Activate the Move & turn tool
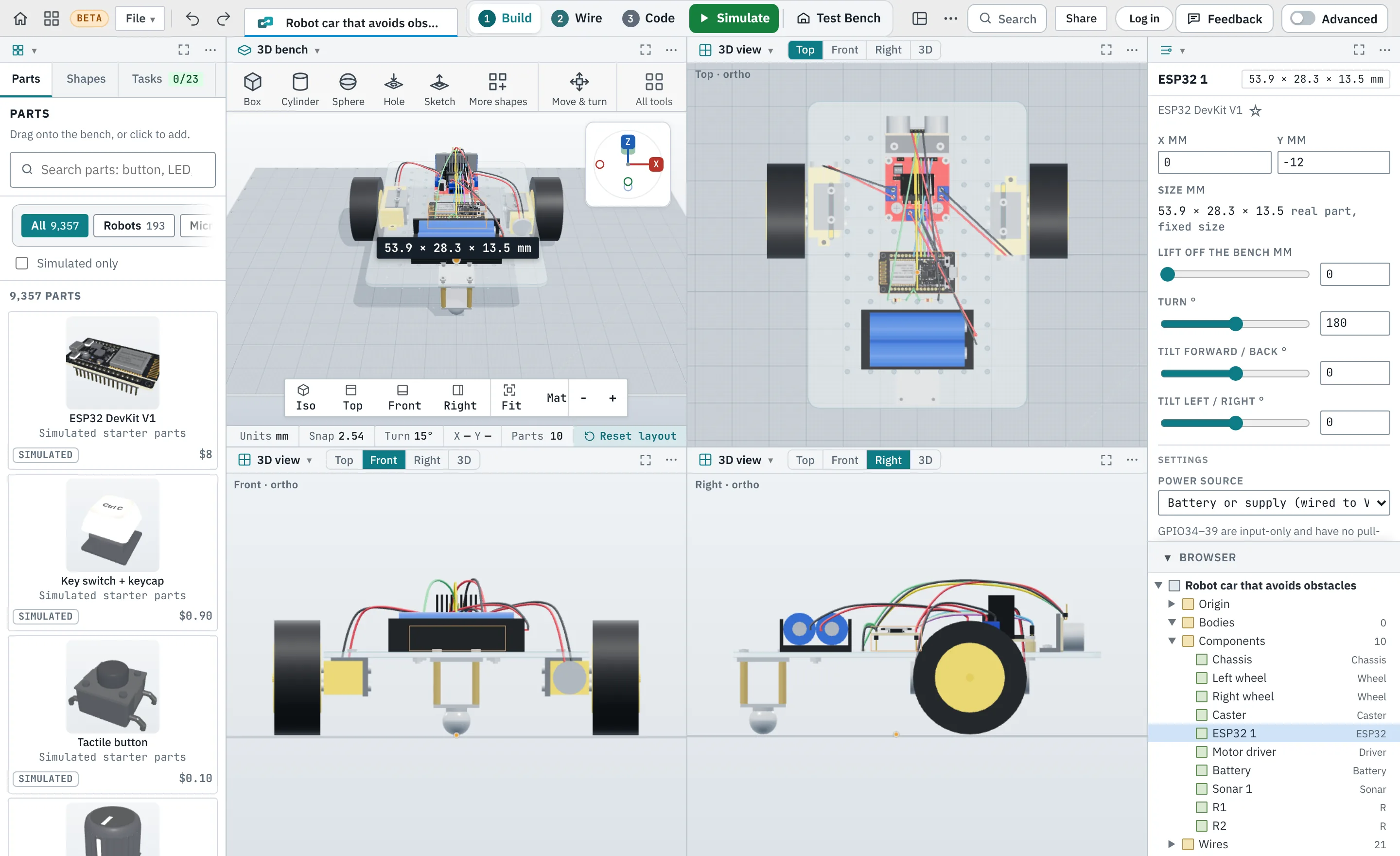The image size is (1400, 856). coord(579,89)
